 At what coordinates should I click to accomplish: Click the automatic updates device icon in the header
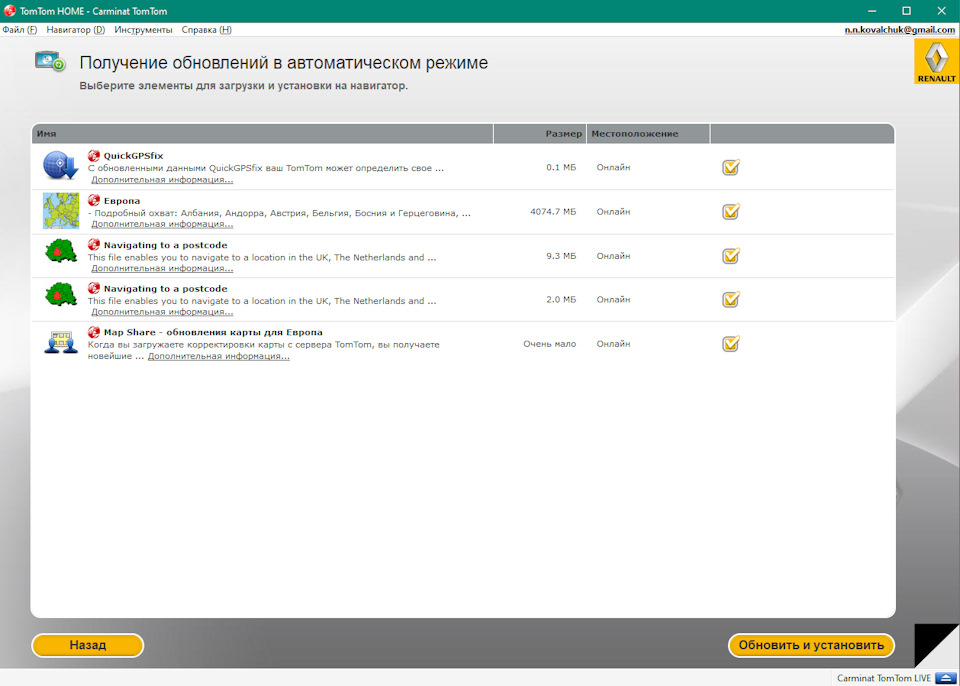tap(50, 61)
